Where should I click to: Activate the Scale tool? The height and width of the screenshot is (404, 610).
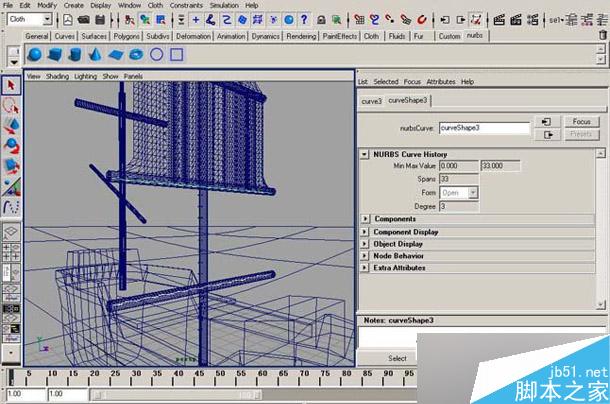[11, 166]
